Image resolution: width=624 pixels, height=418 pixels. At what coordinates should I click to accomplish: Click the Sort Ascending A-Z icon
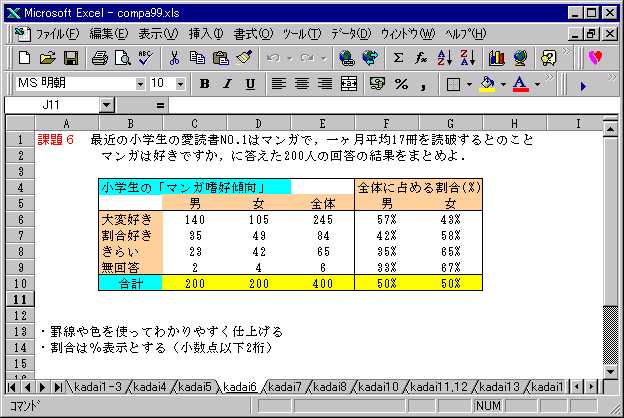[x=445, y=58]
